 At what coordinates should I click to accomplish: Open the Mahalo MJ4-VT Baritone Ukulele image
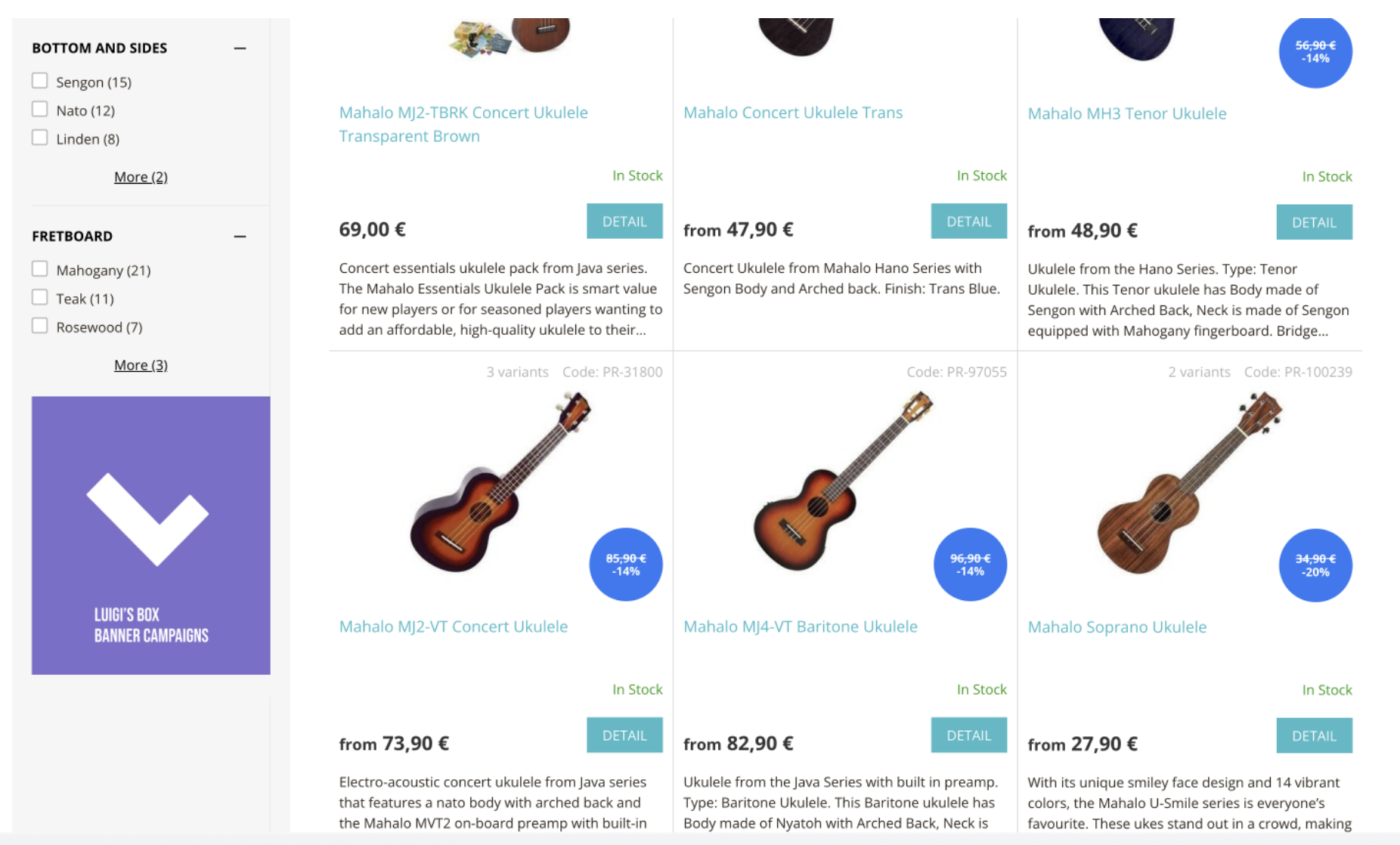pyautogui.click(x=843, y=484)
